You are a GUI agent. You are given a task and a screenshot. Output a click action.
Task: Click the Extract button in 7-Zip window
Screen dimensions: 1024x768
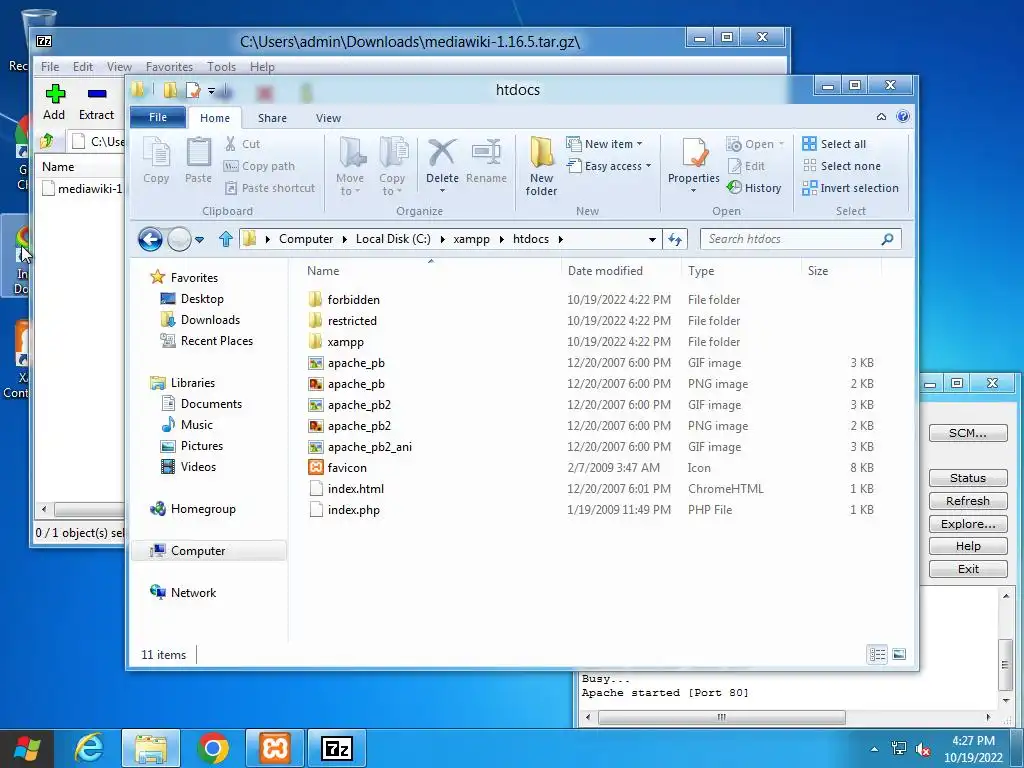pos(97,102)
